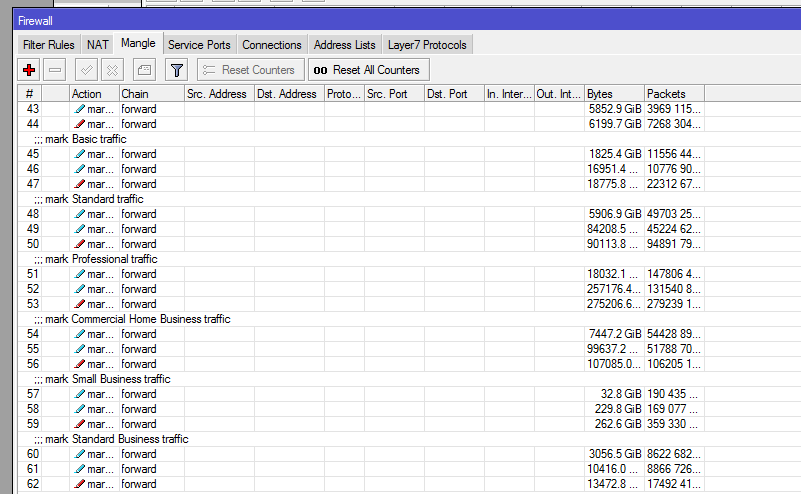
Task: Click the Enable rule checkmark icon
Action: pos(86,70)
